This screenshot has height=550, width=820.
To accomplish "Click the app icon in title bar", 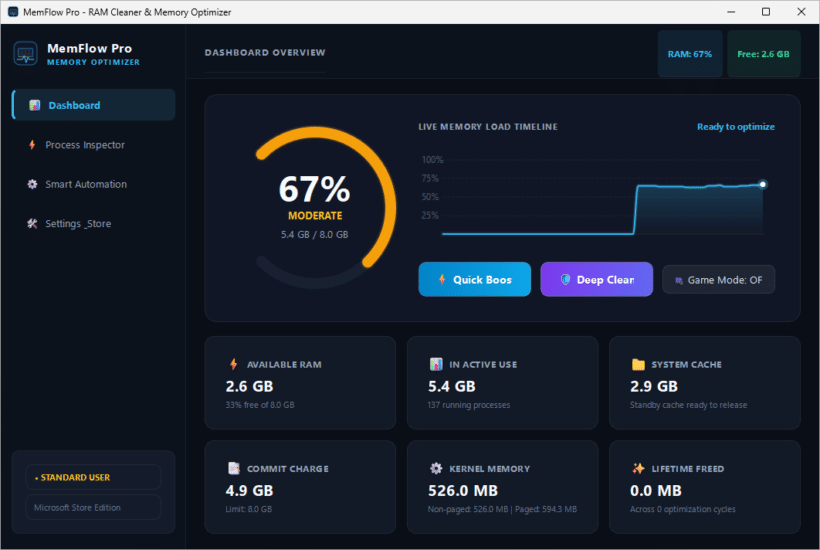I will tap(13, 12).
